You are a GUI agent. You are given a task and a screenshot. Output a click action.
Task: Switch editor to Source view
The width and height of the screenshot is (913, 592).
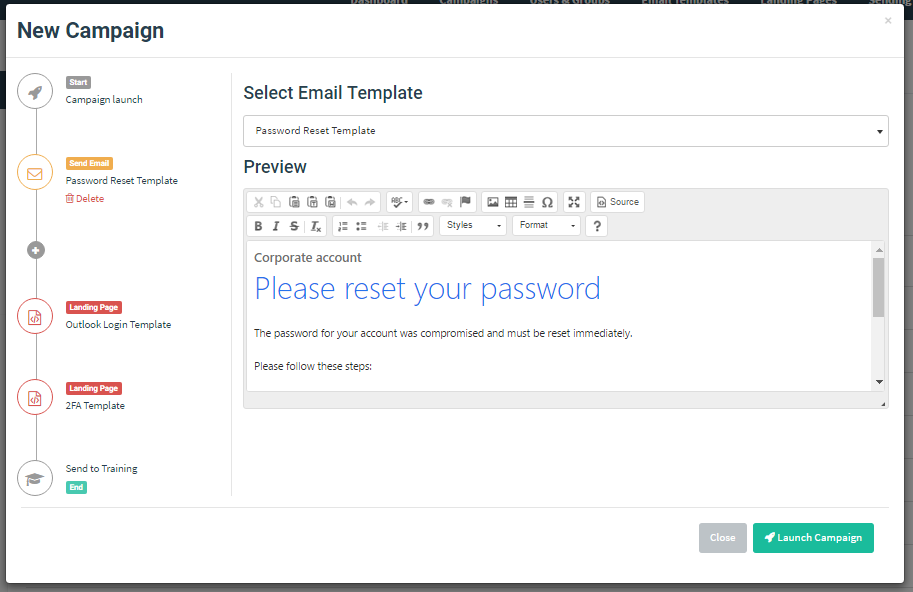click(x=618, y=202)
